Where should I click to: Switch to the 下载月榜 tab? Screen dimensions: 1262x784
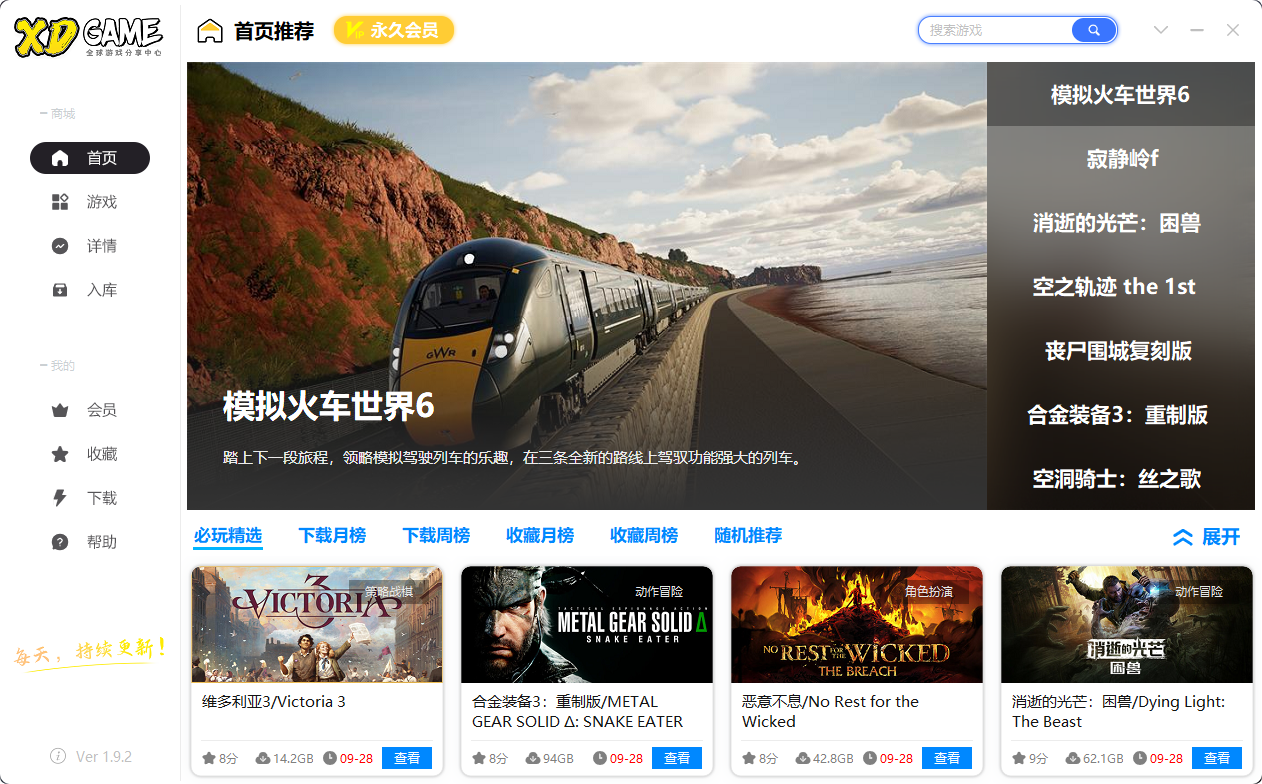pos(332,536)
